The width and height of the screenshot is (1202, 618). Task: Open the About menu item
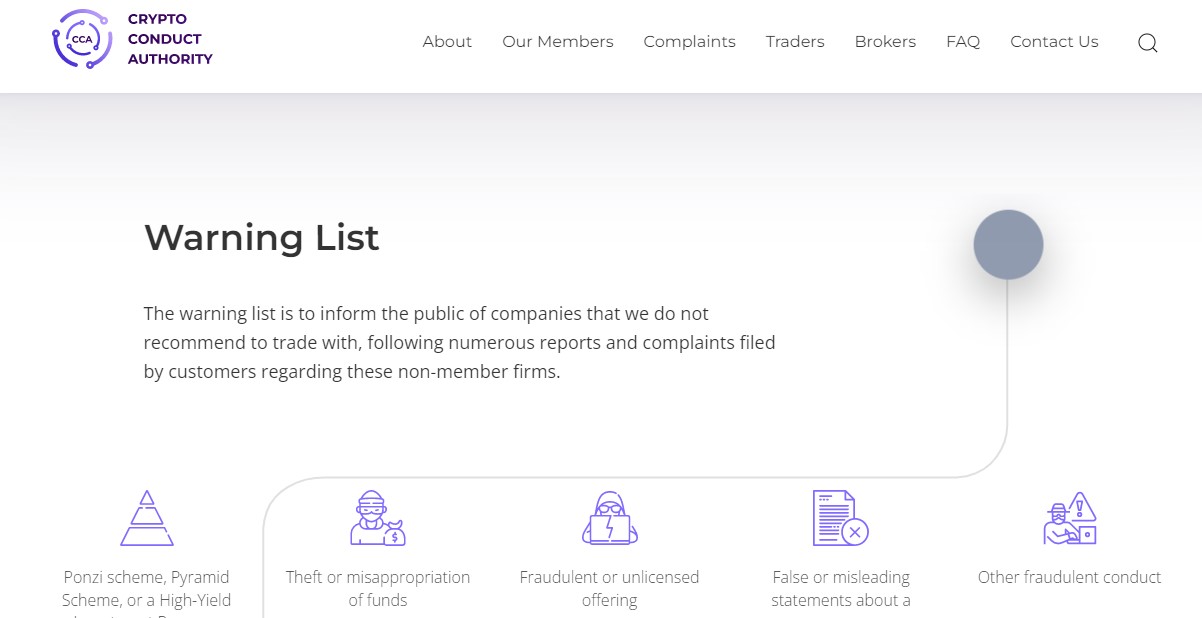447,42
